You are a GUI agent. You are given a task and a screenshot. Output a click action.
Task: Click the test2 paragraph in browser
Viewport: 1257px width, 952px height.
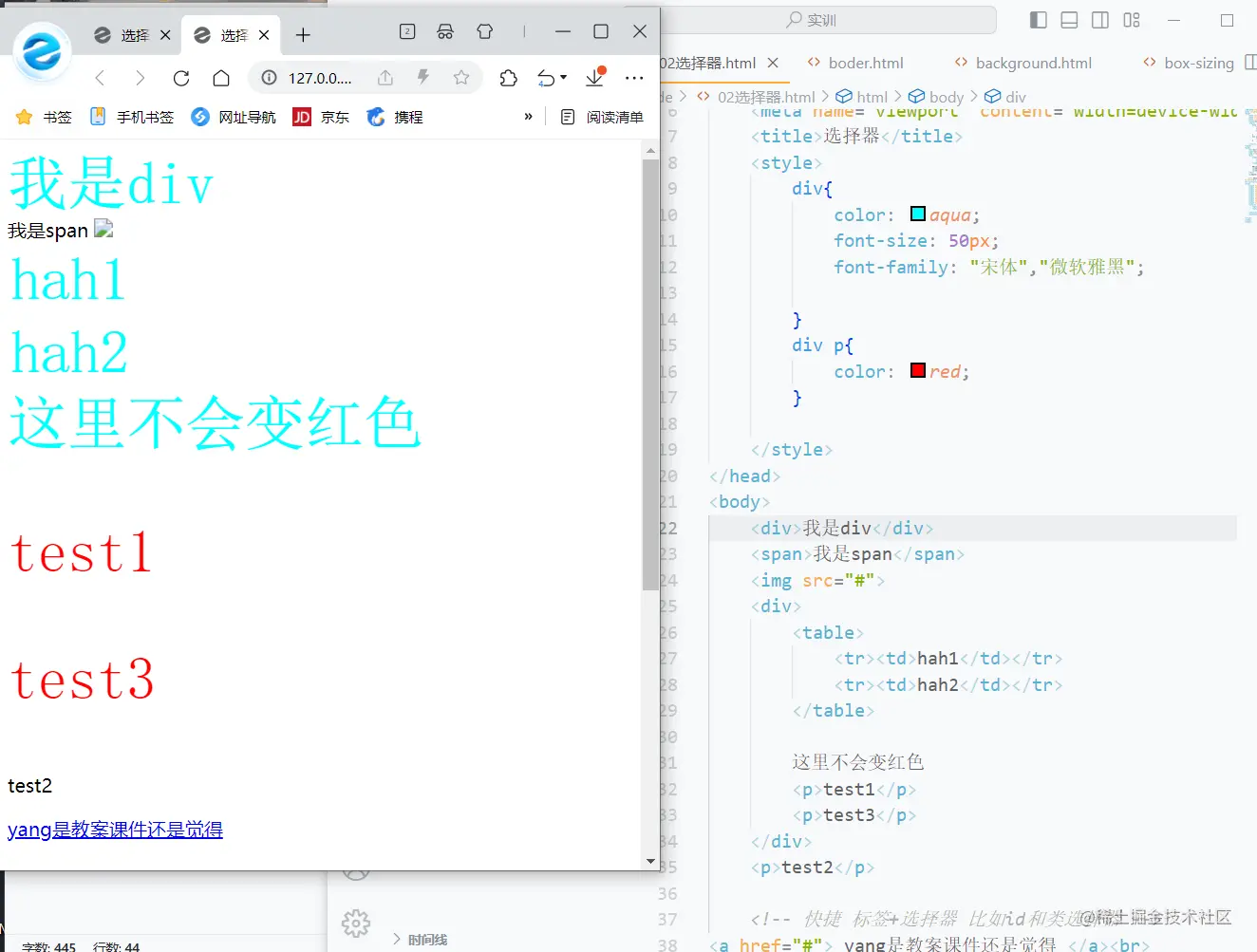coord(29,786)
